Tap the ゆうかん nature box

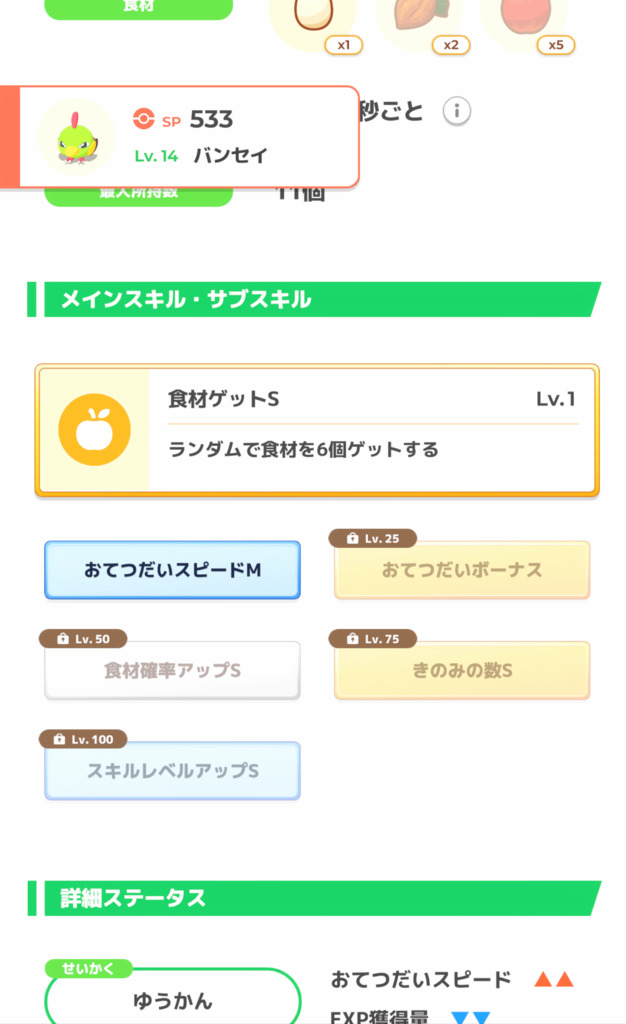(172, 999)
